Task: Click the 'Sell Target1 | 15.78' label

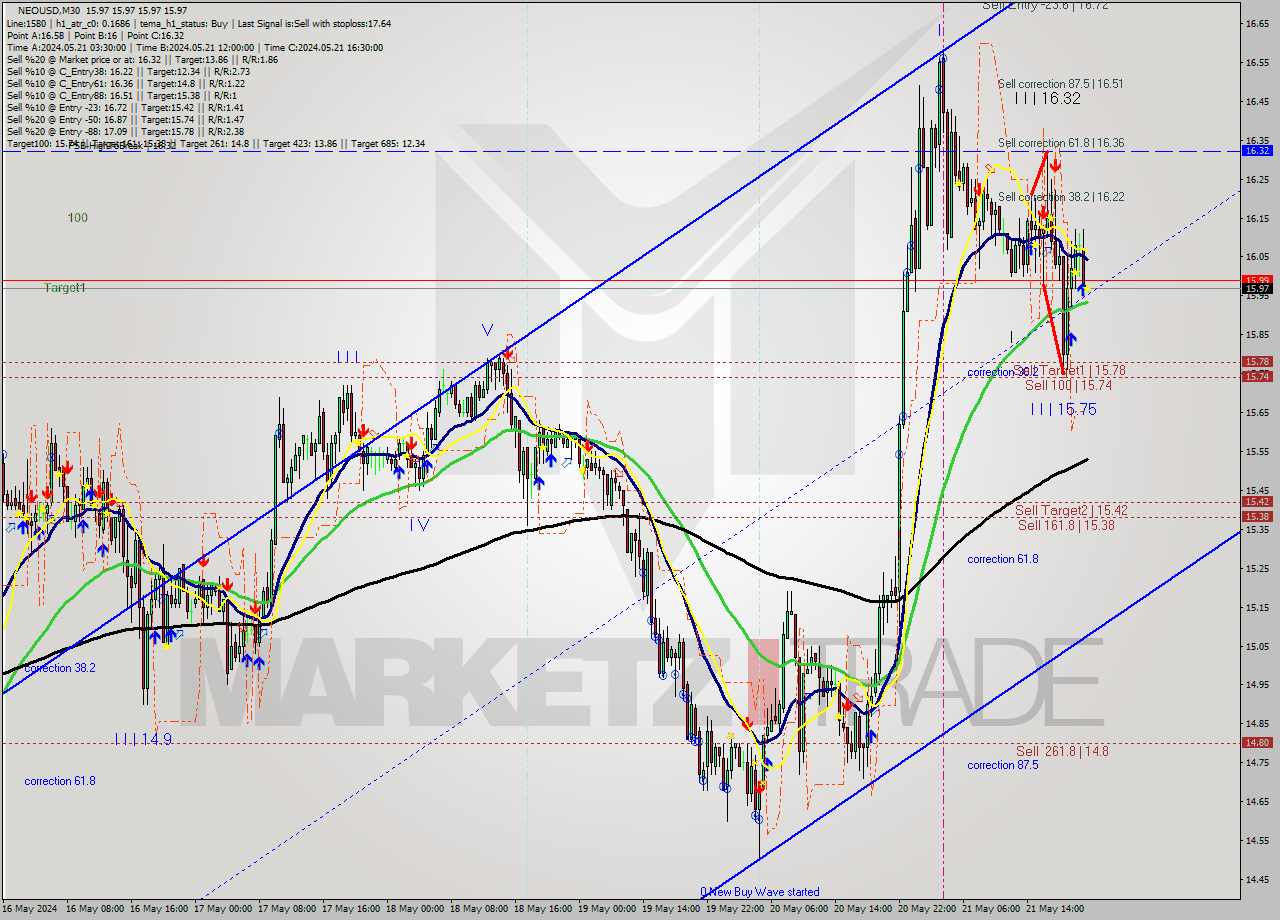Action: [1070, 370]
